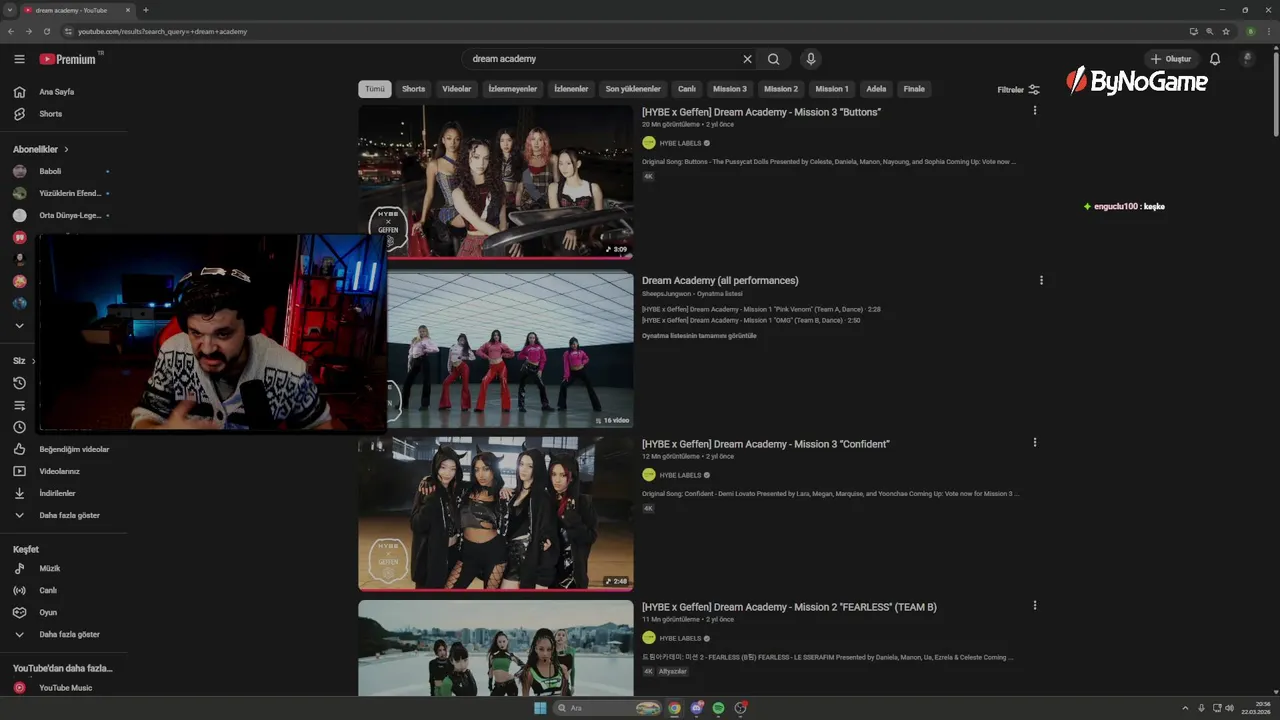Select the Mission 2 filter chip

click(781, 89)
